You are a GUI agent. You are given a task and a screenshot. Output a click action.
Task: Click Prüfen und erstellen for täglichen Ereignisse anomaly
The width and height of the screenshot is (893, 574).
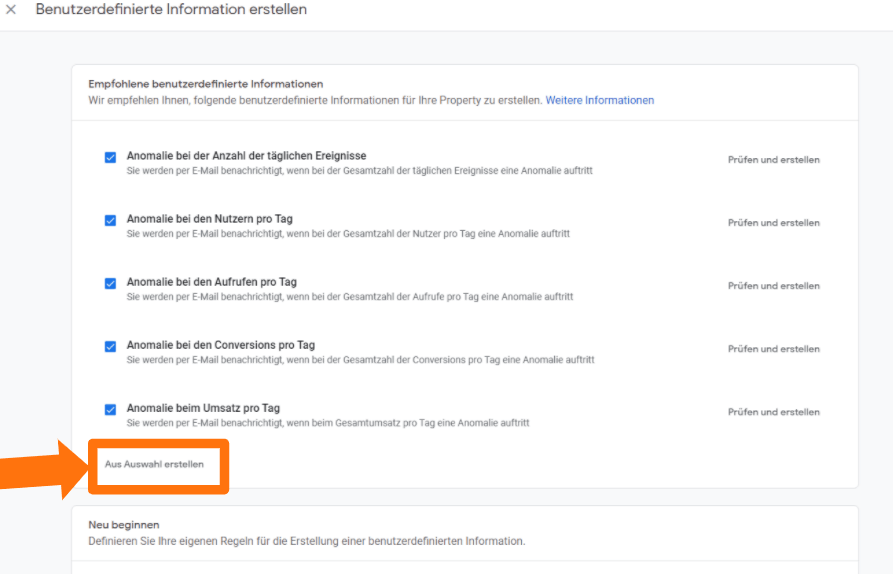click(x=773, y=160)
